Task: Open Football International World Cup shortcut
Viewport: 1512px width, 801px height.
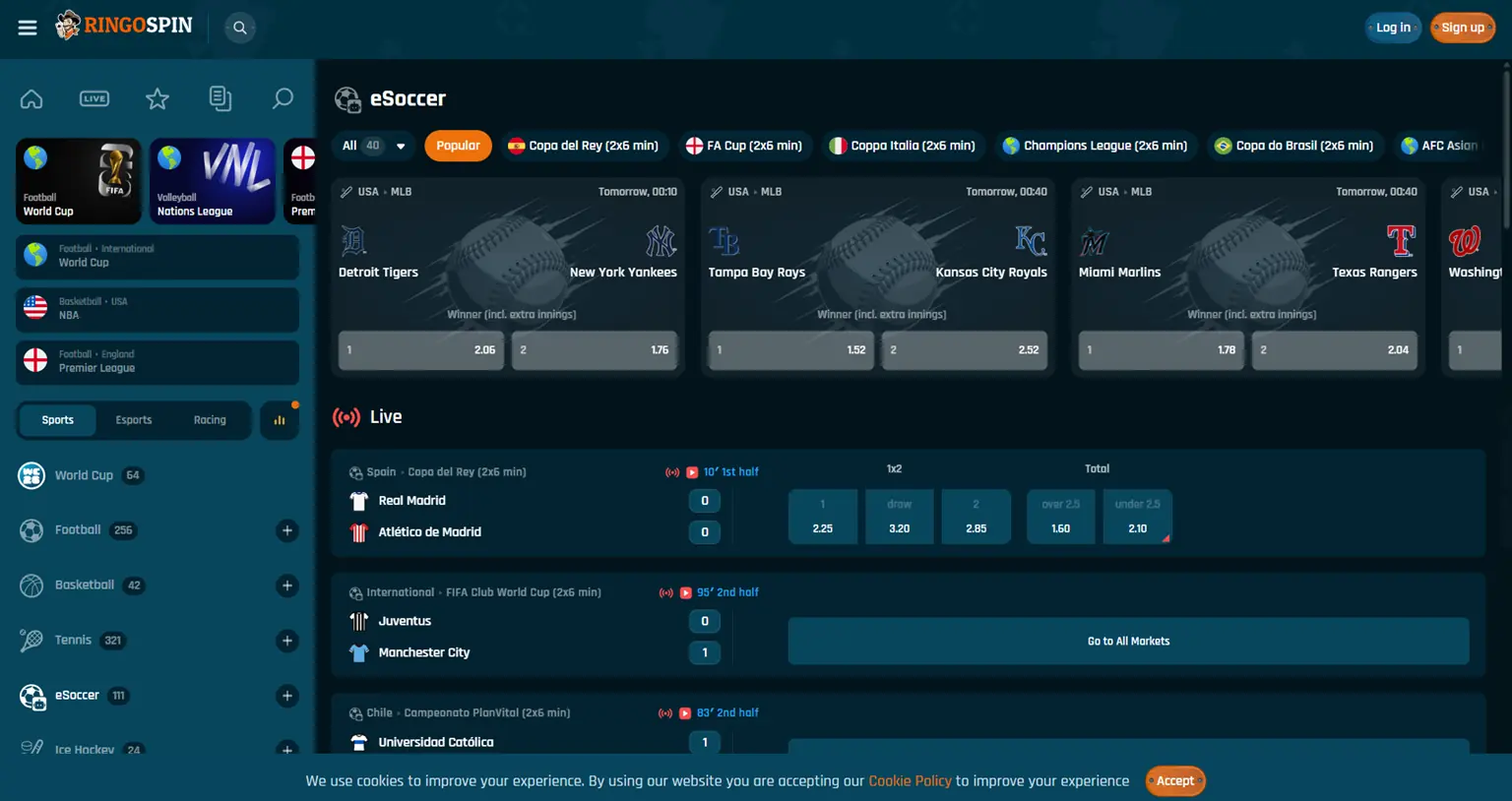Action: [x=157, y=256]
